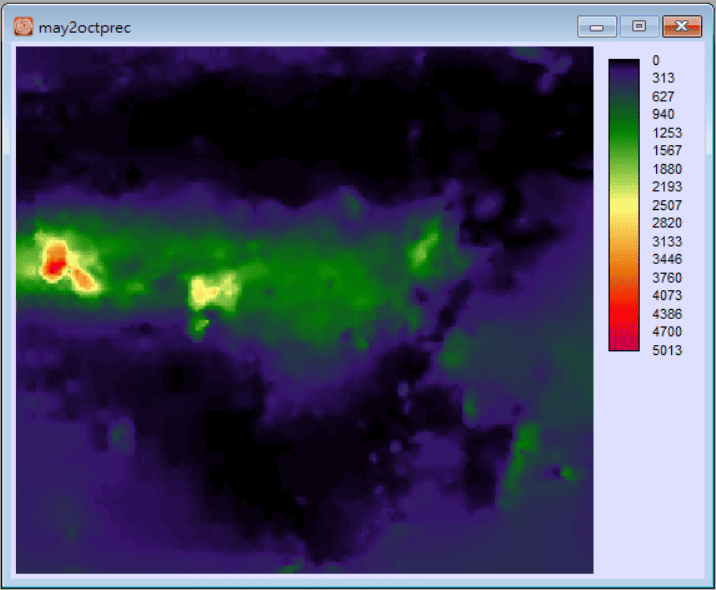716x590 pixels.
Task: Click legend value 4386
Action: pos(667,314)
